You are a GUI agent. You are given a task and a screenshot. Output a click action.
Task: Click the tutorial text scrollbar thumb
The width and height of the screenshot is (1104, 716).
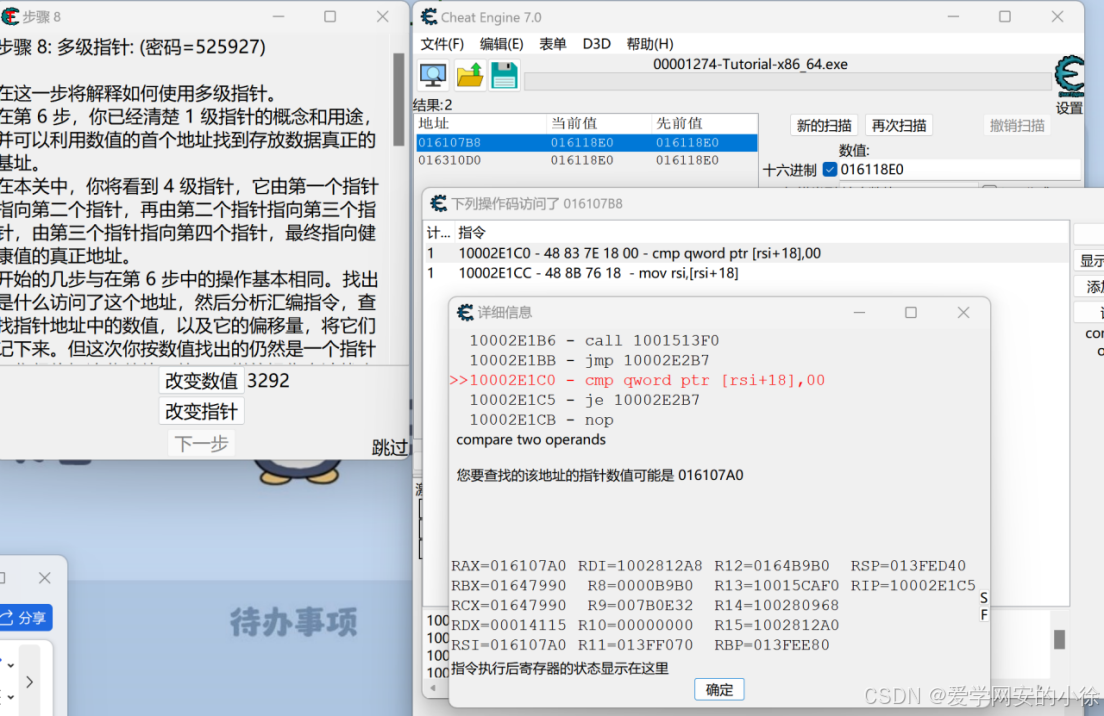point(399,99)
